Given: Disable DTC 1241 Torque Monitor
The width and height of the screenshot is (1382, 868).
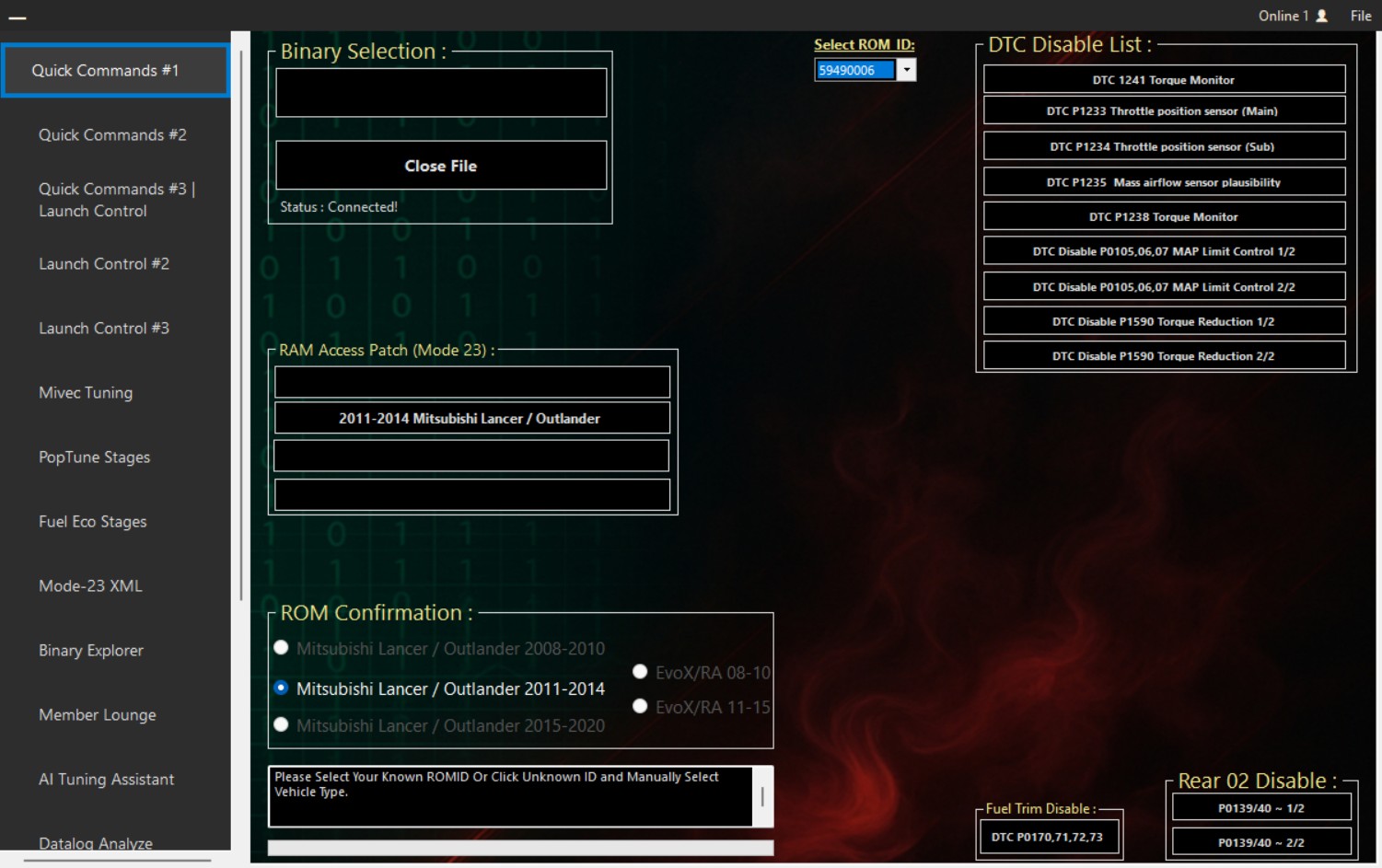Looking at the screenshot, I should [x=1163, y=79].
